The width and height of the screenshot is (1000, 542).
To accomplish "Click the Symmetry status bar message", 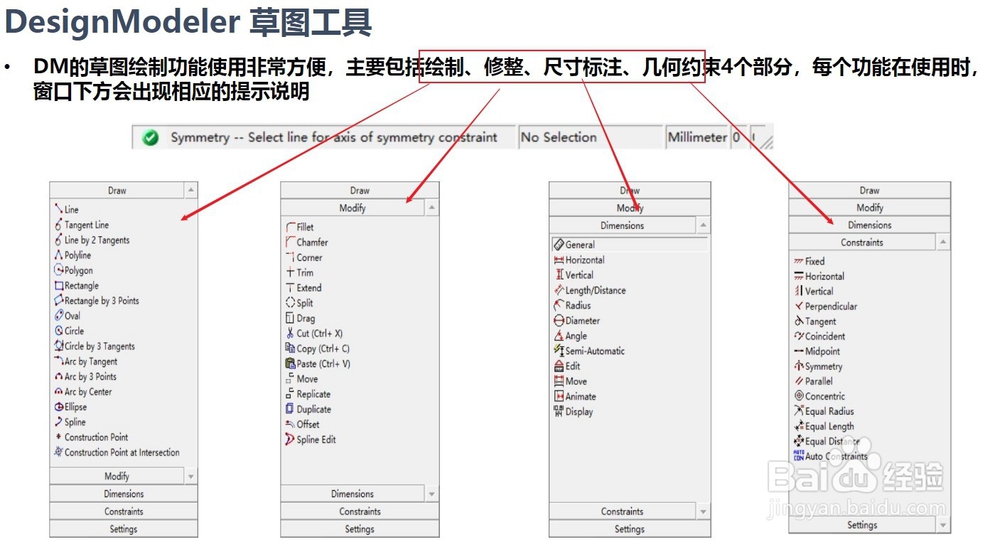I will (x=334, y=137).
